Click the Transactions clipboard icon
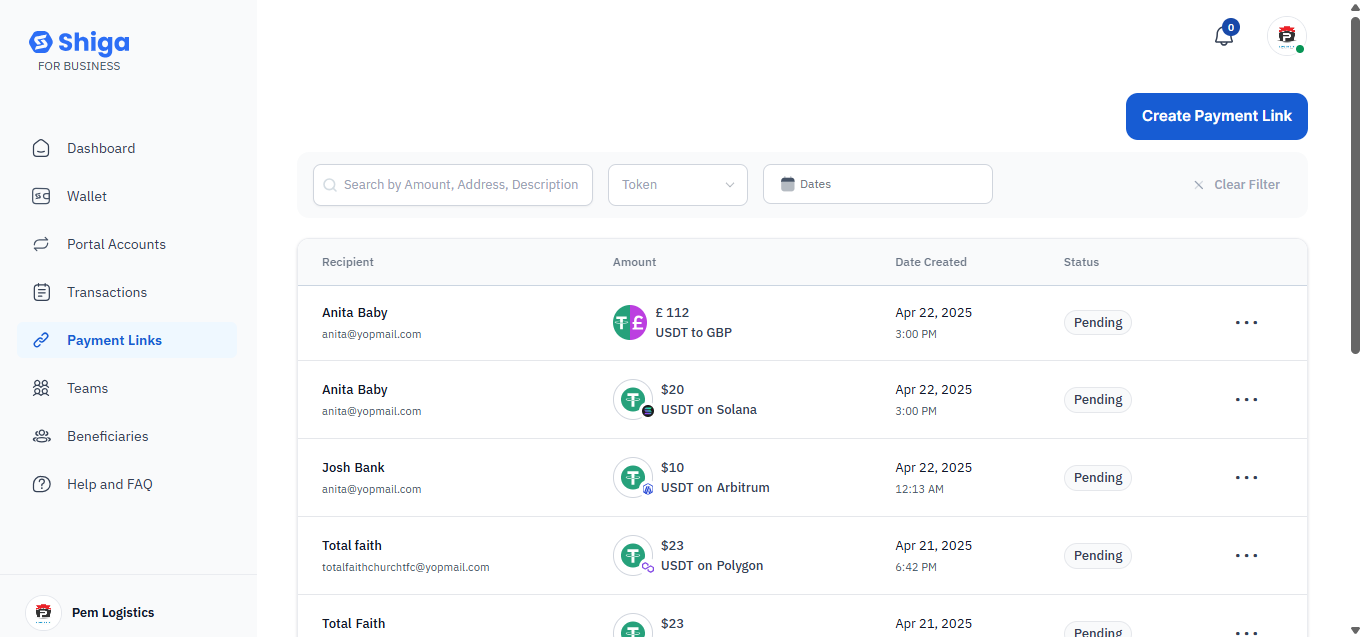This screenshot has width=1363, height=637. coord(41,292)
